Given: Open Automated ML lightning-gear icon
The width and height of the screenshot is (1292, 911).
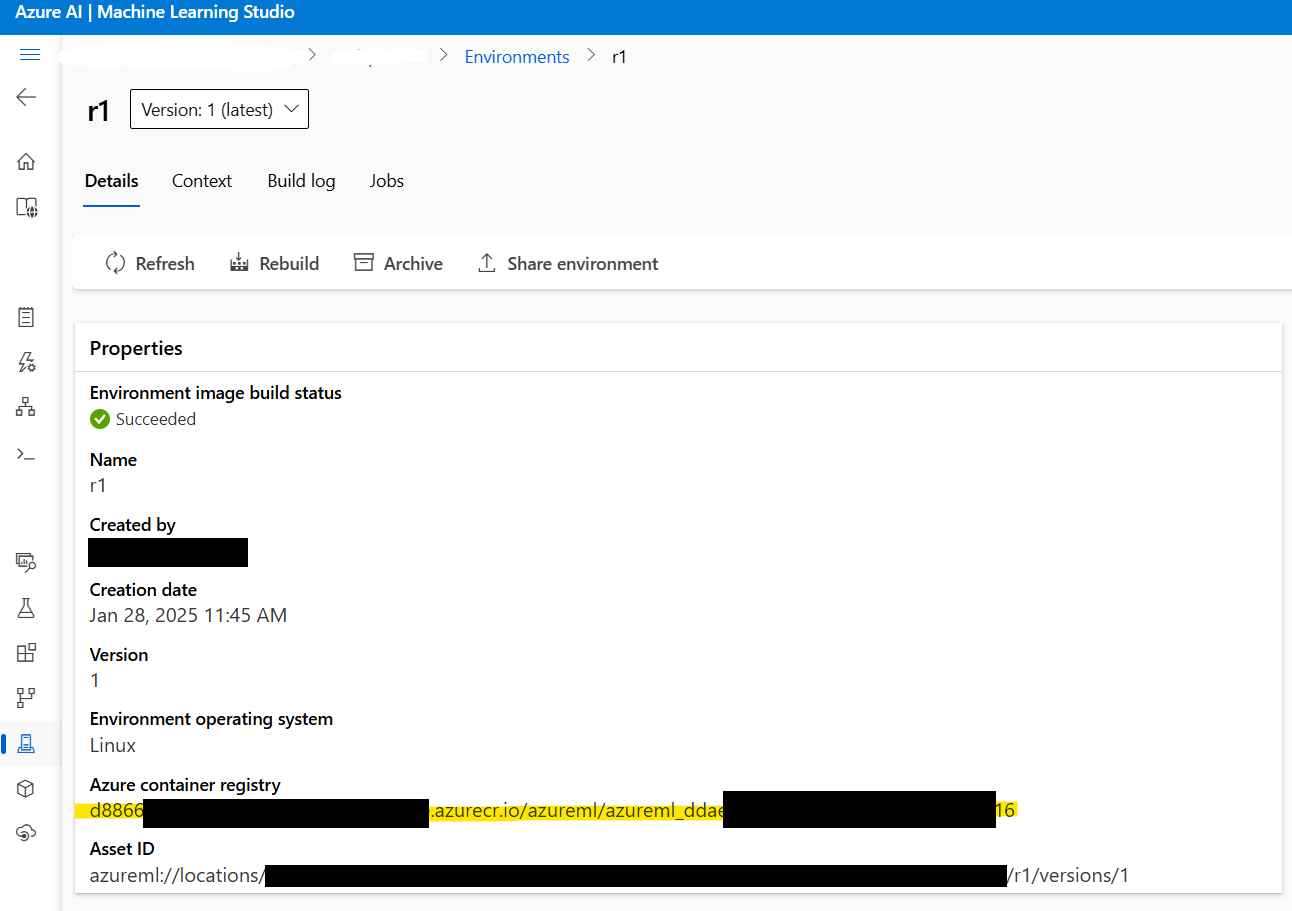Looking at the screenshot, I should point(27,362).
